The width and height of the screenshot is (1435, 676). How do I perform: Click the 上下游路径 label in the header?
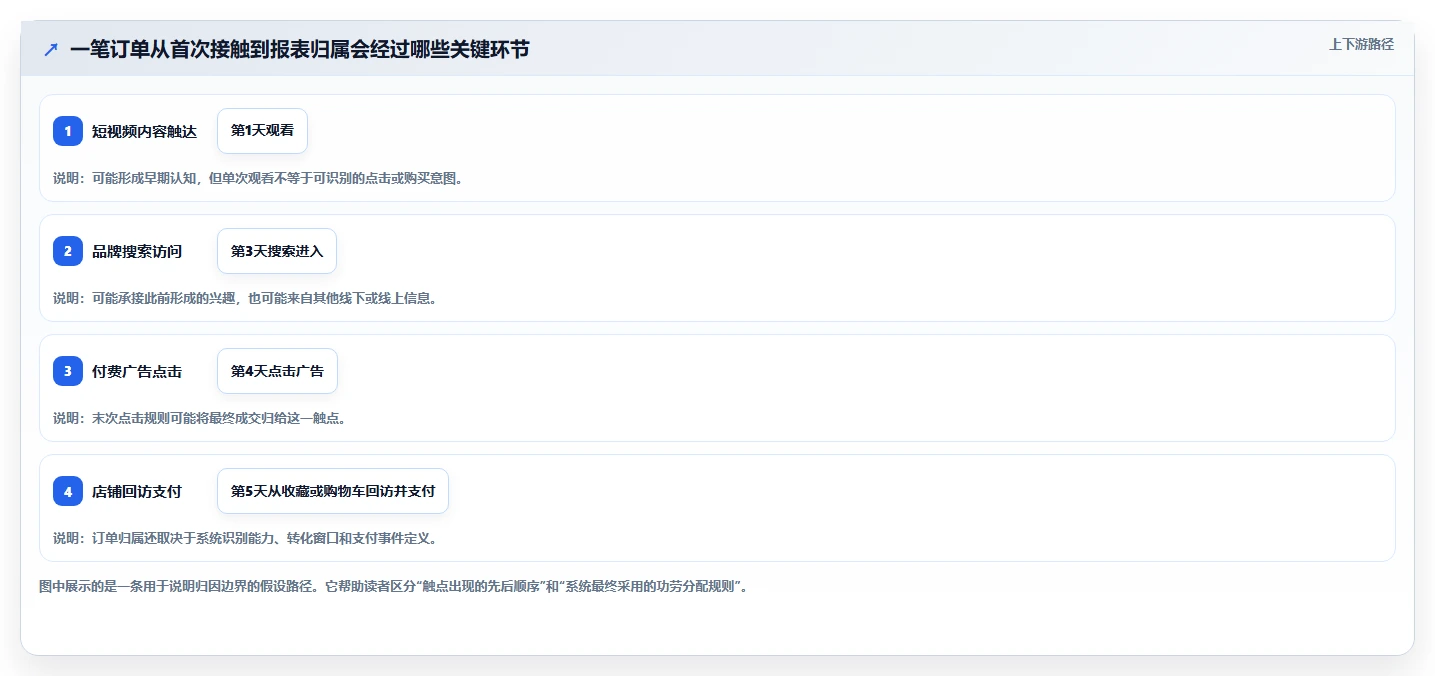pyautogui.click(x=1361, y=44)
